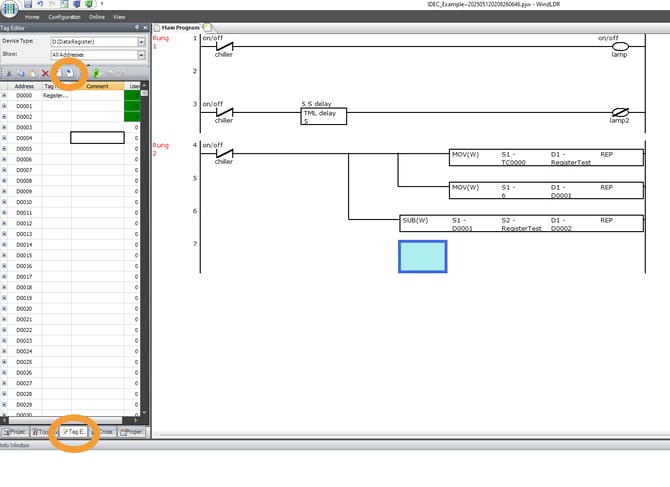Click the Save icon in quick access bar
Screen dimensions: 670x487
click(x=28, y=4)
